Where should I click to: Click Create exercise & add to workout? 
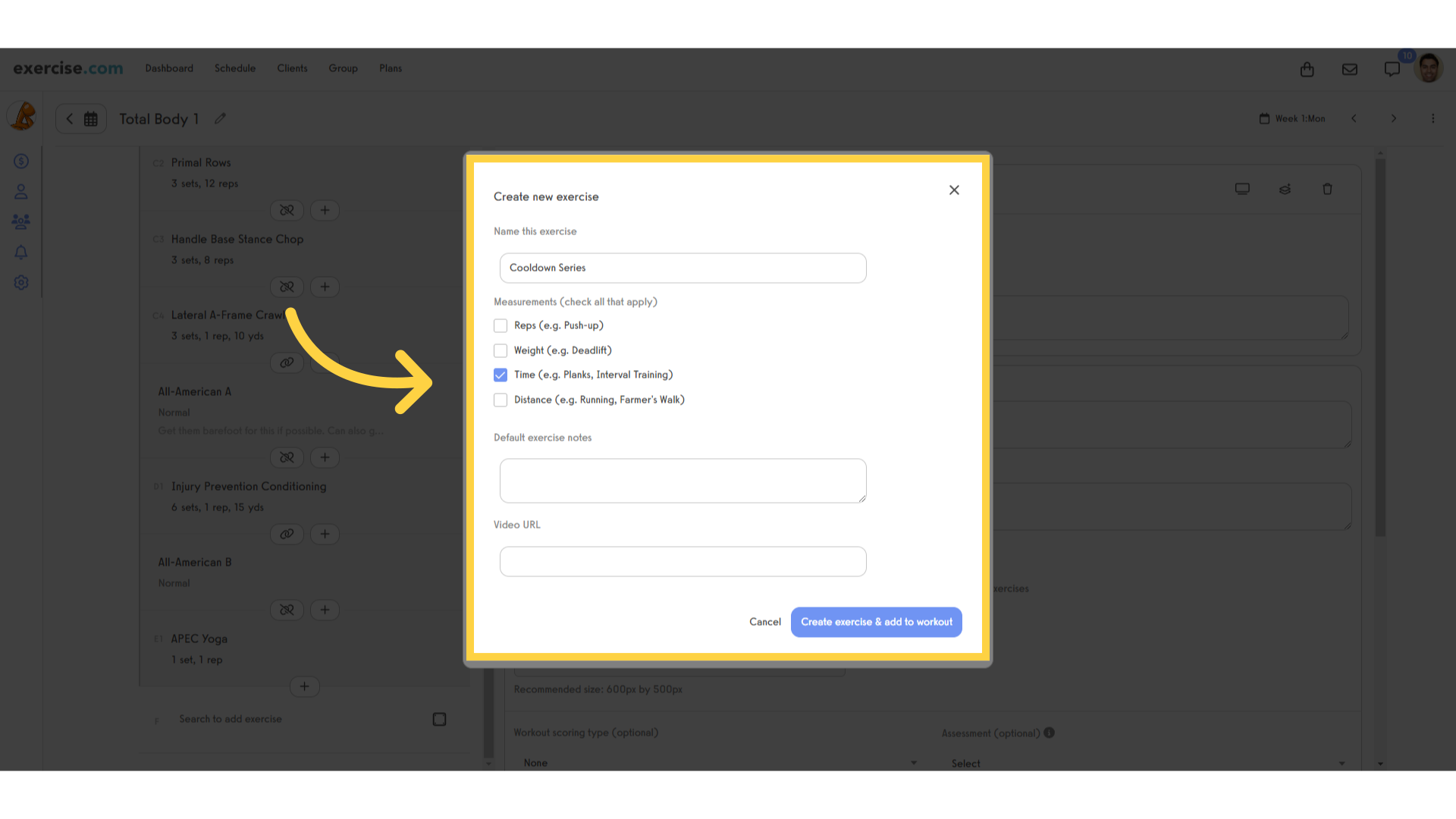[876, 622]
